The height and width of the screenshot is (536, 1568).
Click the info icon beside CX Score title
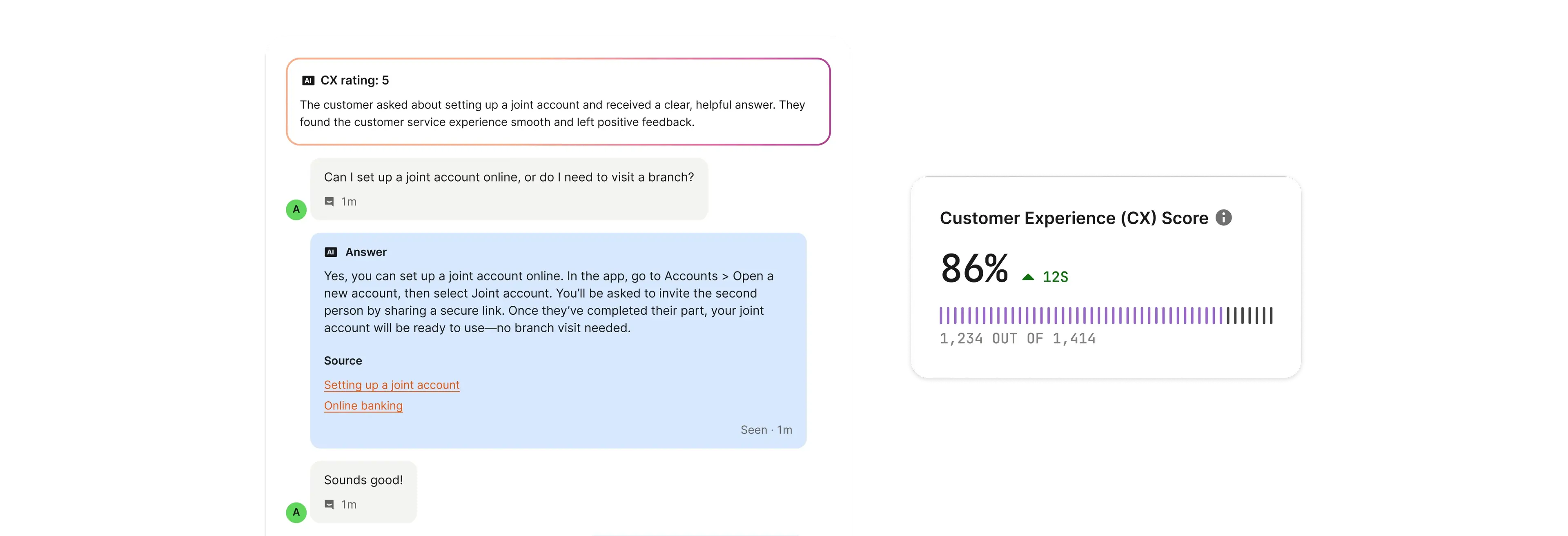coord(1223,218)
